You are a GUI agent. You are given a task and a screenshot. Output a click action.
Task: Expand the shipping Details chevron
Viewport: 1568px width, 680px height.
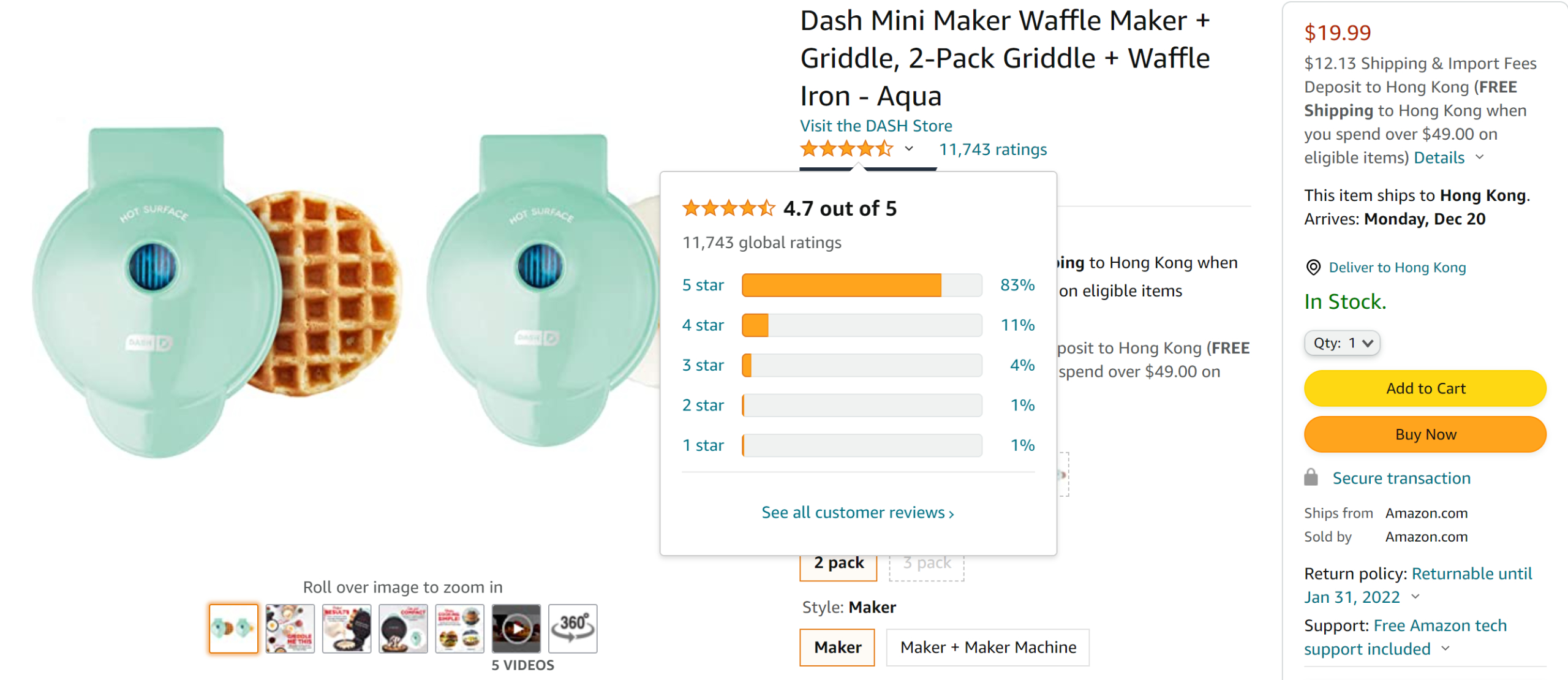[1480, 157]
